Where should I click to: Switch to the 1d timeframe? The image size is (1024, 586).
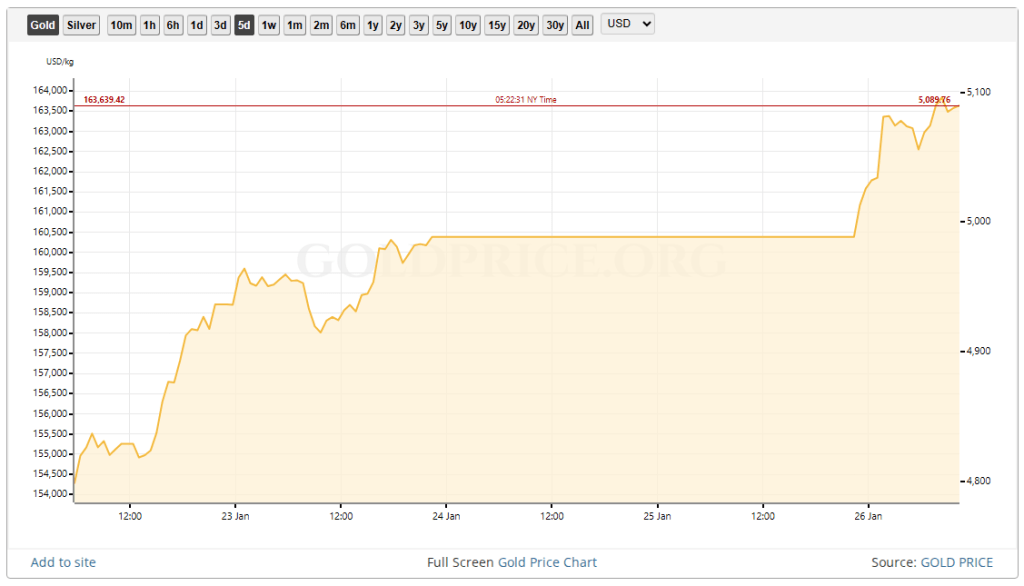click(196, 24)
